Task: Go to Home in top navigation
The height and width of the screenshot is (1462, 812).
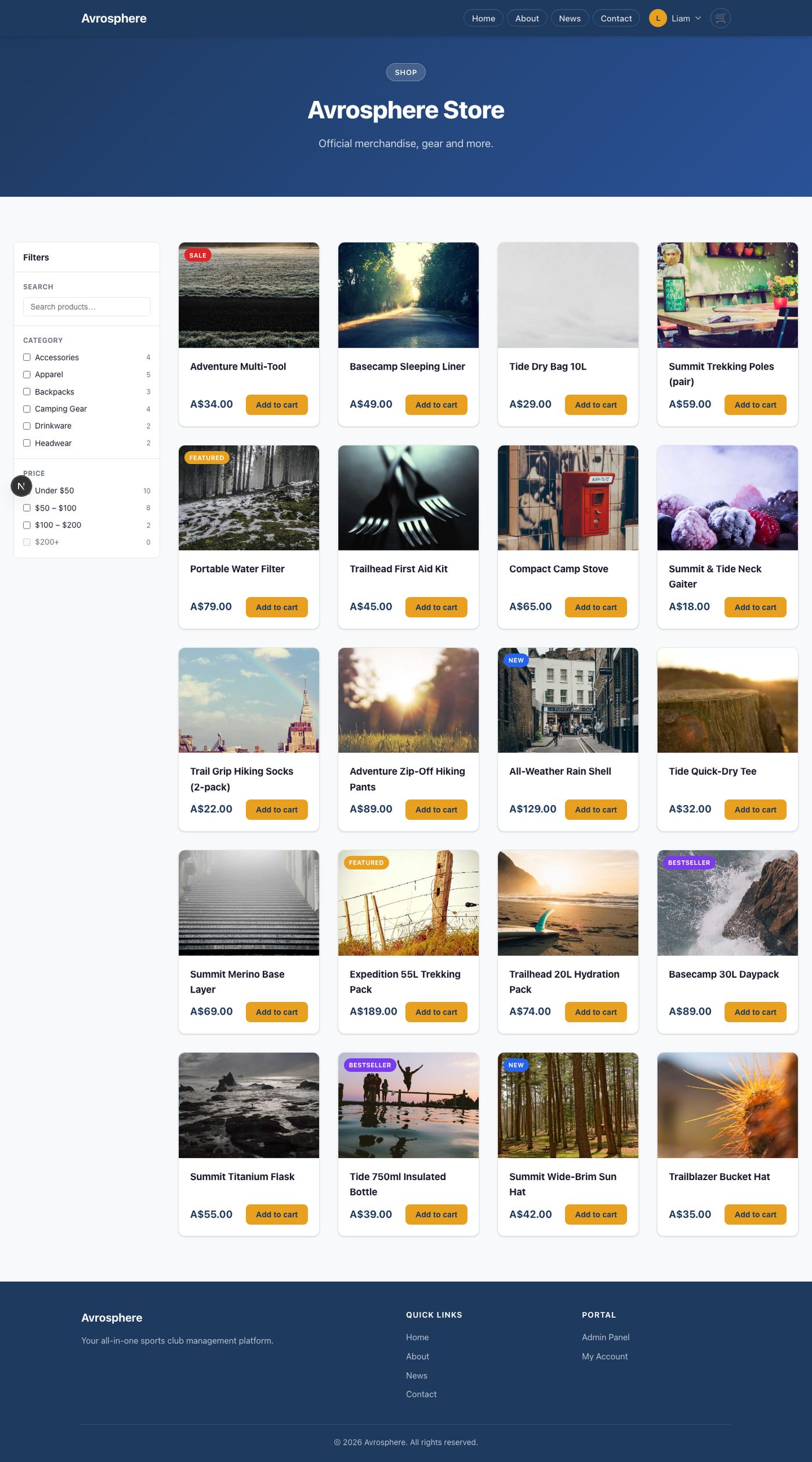Action: pyautogui.click(x=483, y=19)
